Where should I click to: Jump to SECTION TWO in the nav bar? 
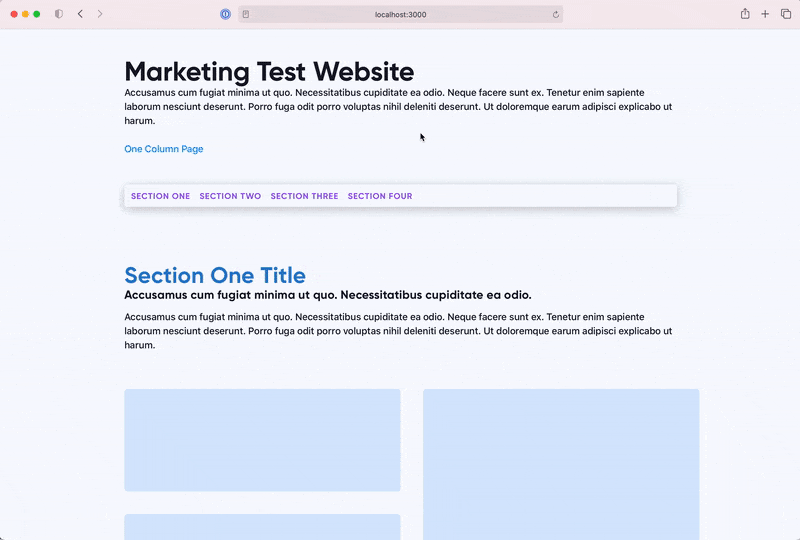point(230,196)
